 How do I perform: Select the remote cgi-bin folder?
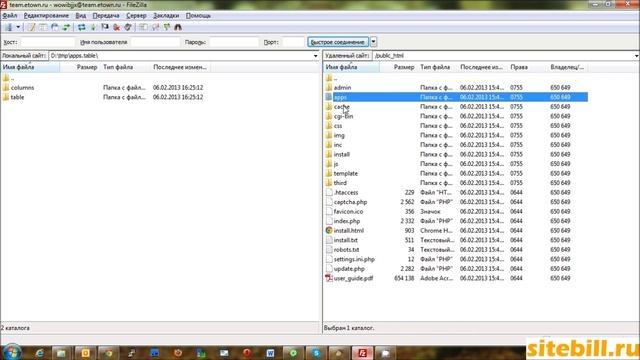[343, 116]
